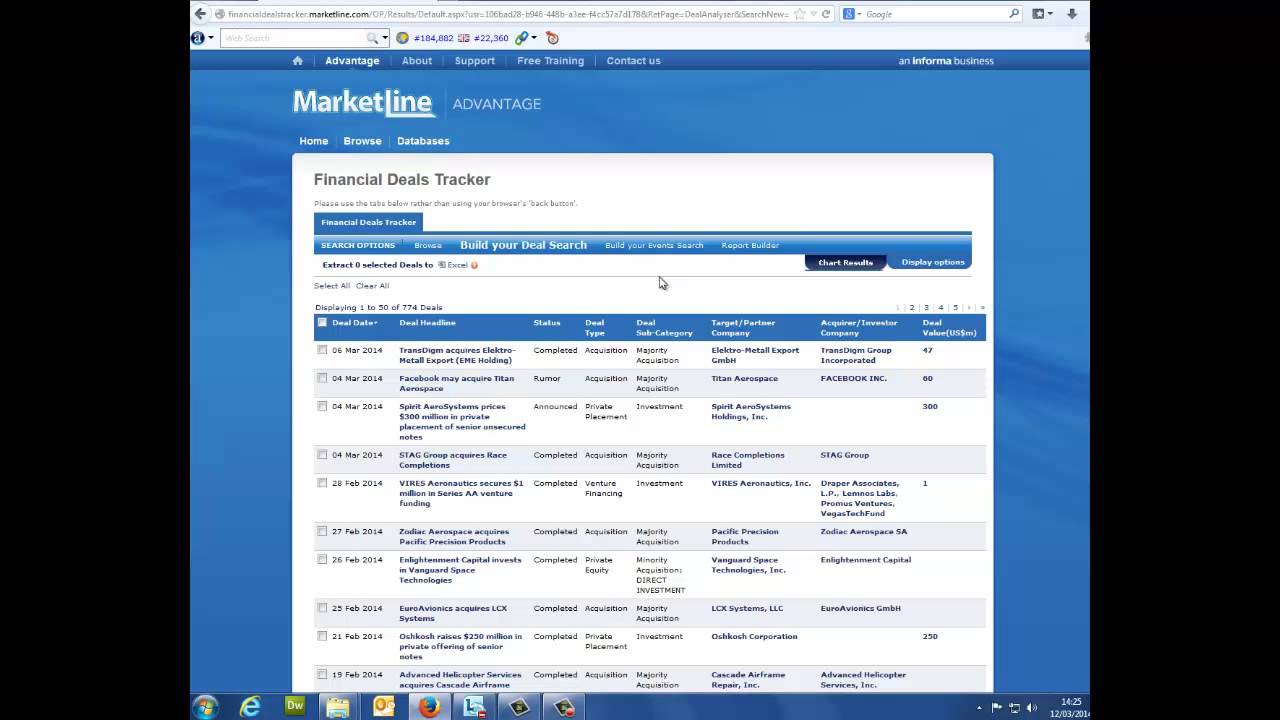1280x720 pixels.
Task: Open the Databases navigation menu
Action: pos(423,141)
